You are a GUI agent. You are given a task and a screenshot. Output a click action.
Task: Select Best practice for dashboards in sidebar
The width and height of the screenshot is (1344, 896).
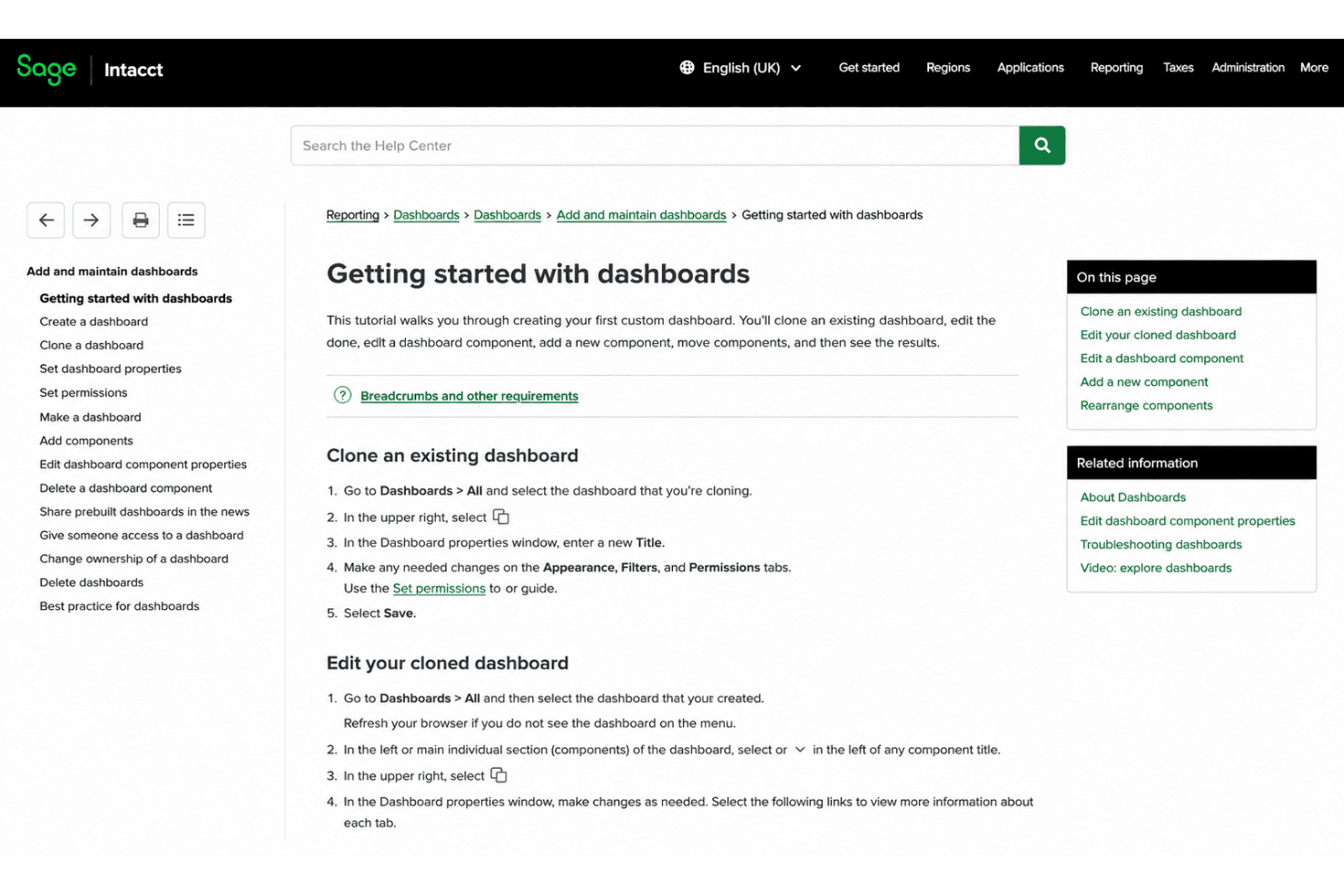pos(120,606)
